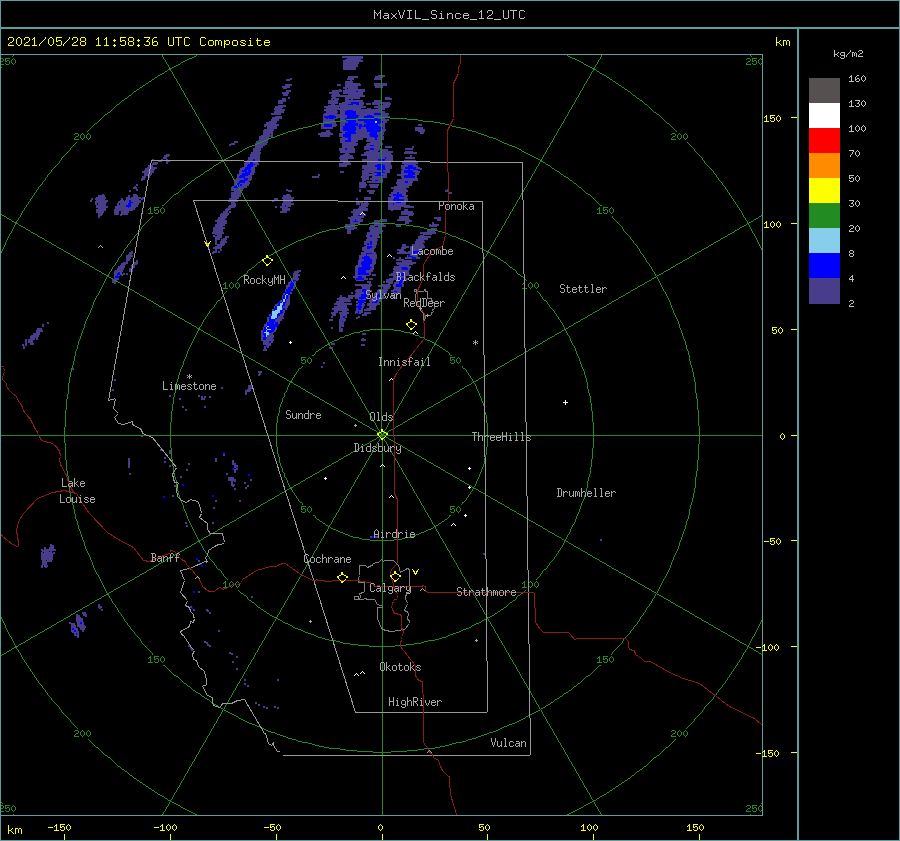
Task: Click the Banff town label
Action: click(165, 557)
